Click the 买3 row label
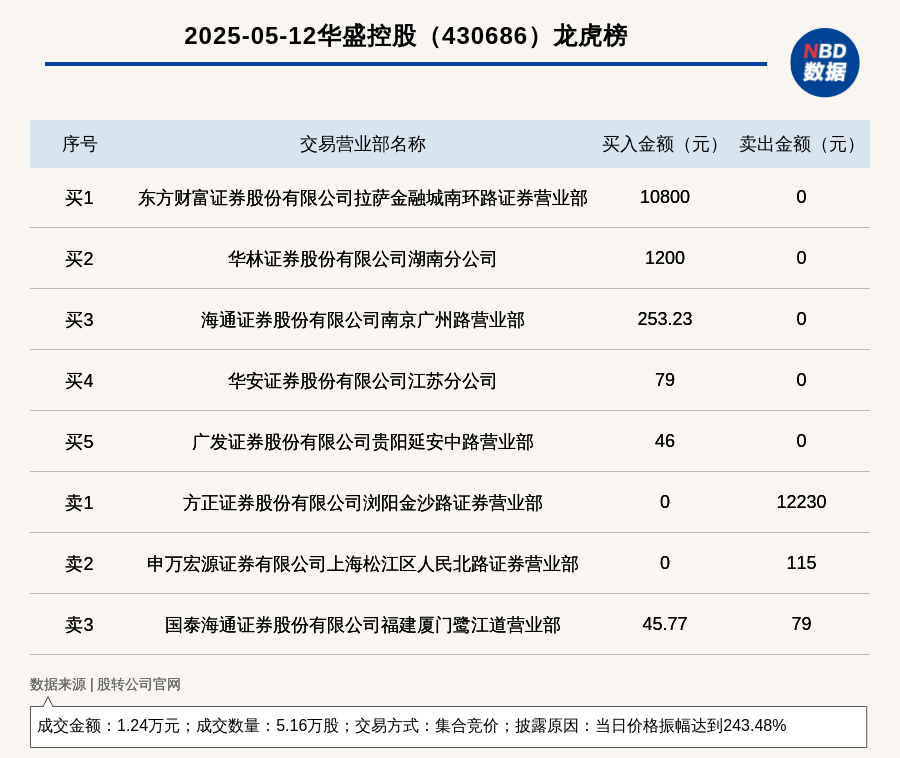Screen dimensions: 900x758 click(79, 320)
